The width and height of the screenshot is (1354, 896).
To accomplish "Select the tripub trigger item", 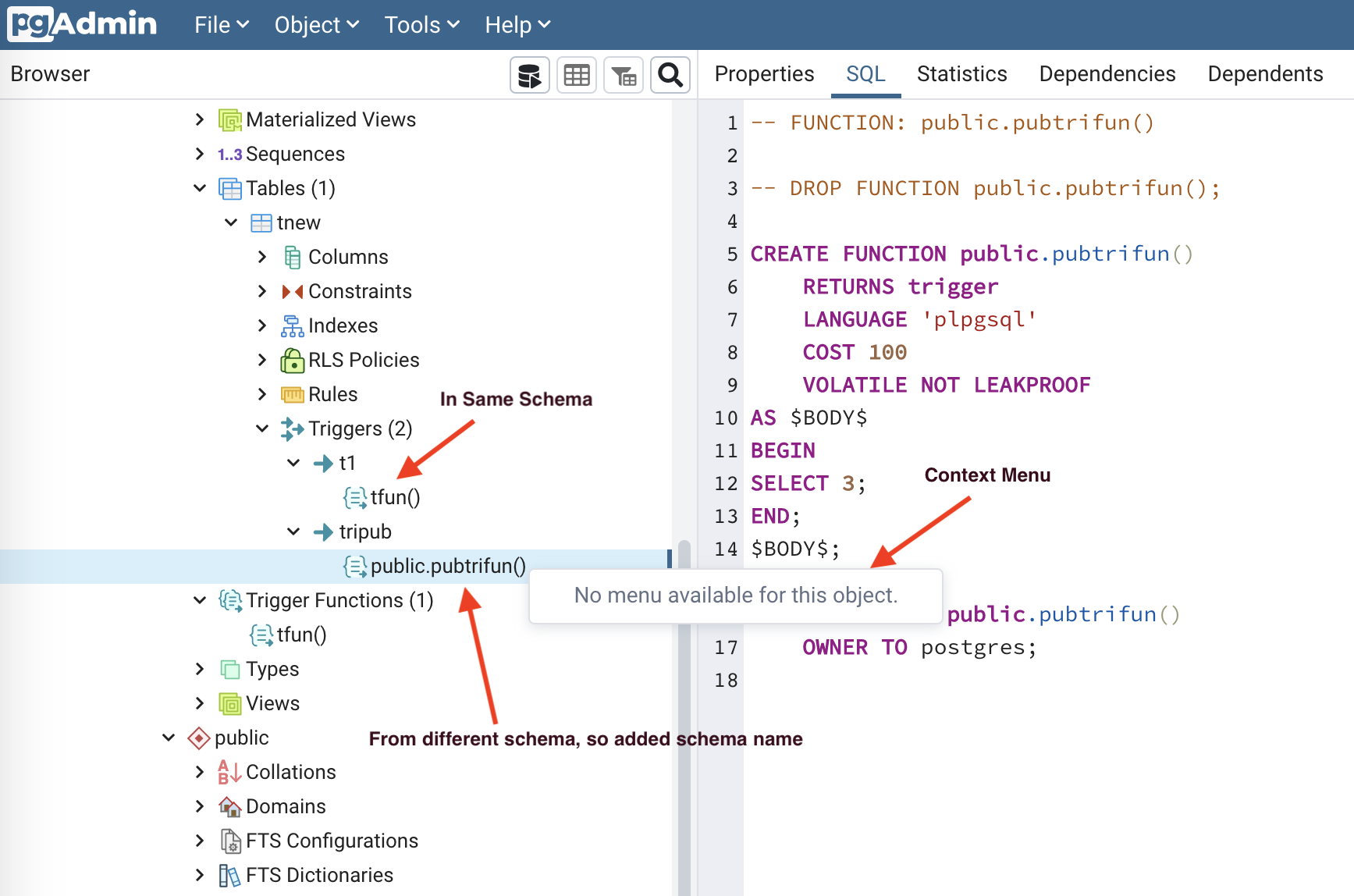I will pos(364,532).
